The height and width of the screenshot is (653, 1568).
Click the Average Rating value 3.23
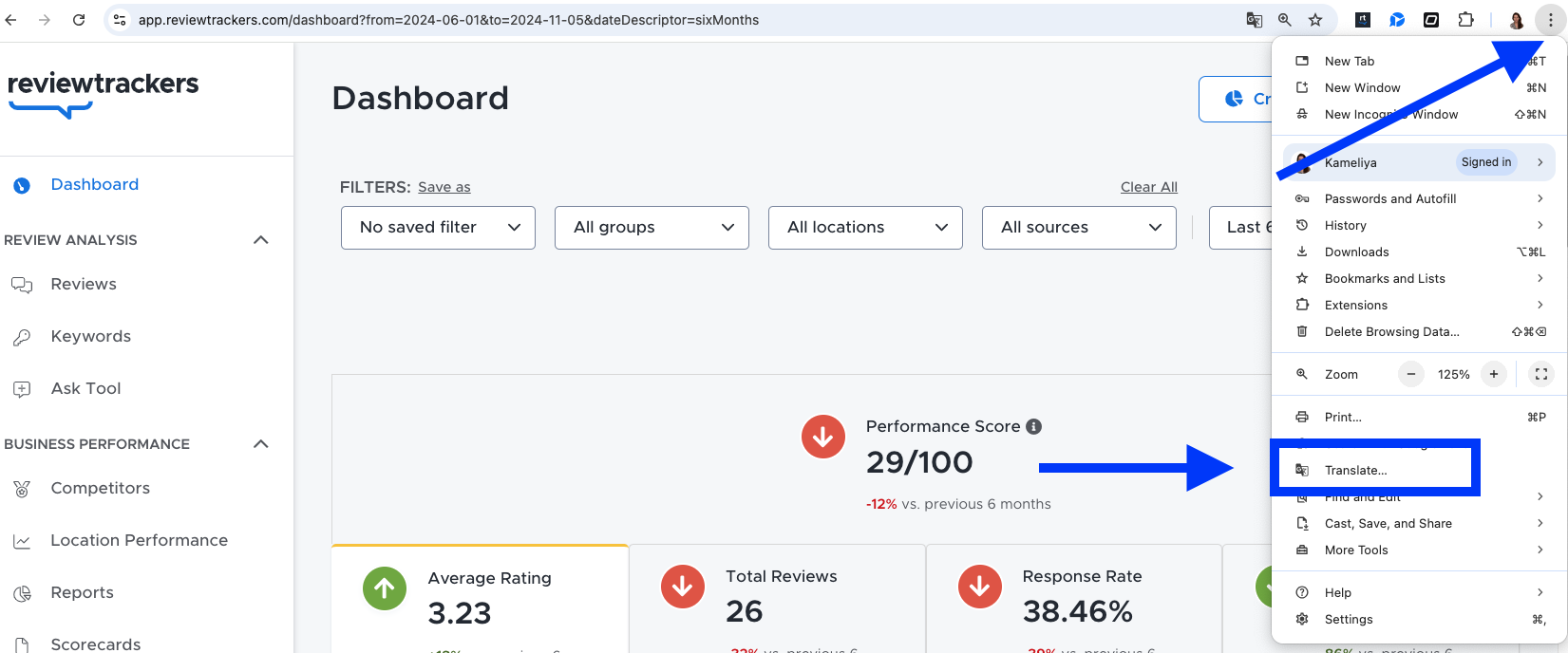pyautogui.click(x=460, y=613)
